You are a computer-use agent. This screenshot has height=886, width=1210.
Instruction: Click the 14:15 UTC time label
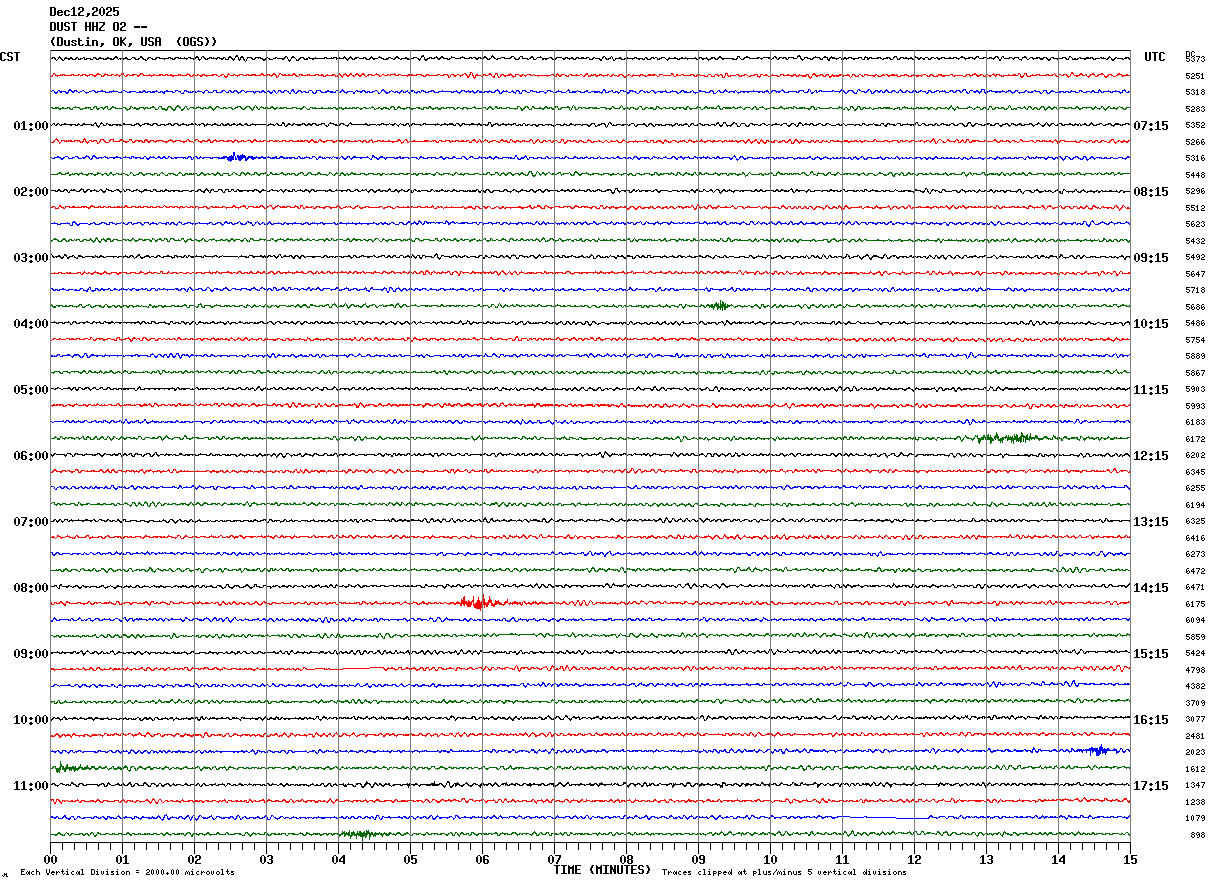click(1150, 588)
